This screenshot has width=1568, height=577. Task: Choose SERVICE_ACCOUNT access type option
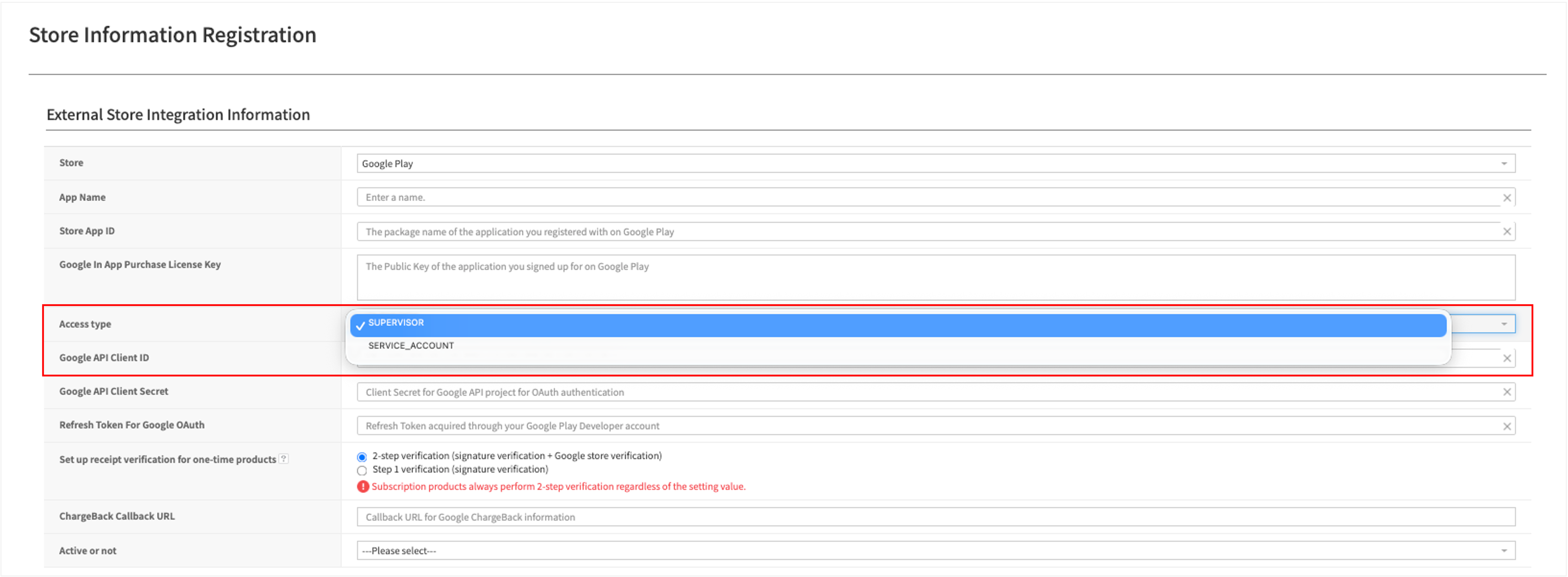pyautogui.click(x=898, y=346)
